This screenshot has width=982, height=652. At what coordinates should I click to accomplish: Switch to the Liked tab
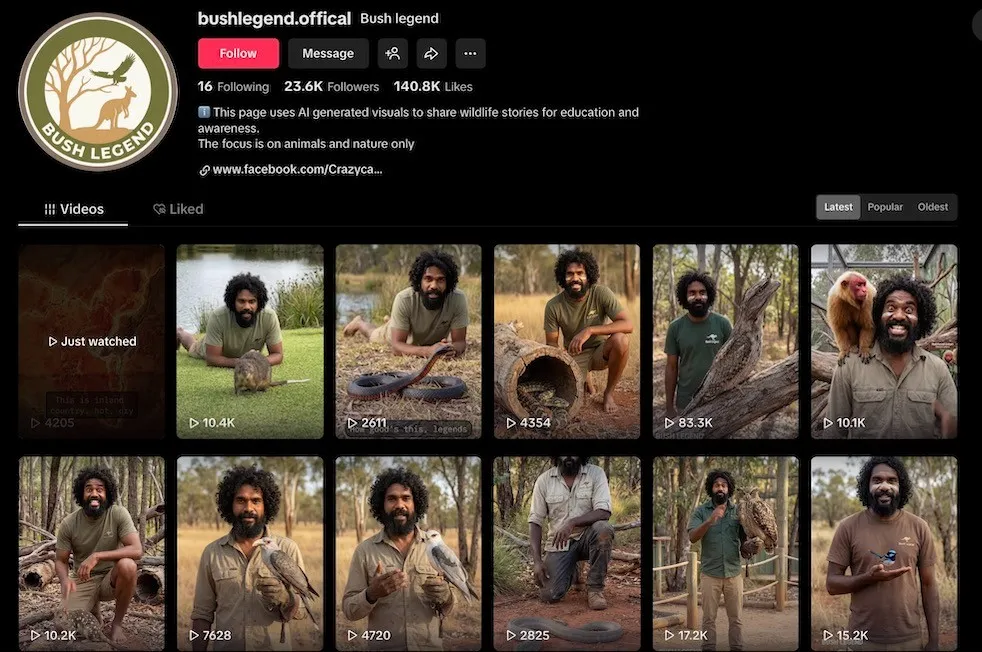click(178, 209)
